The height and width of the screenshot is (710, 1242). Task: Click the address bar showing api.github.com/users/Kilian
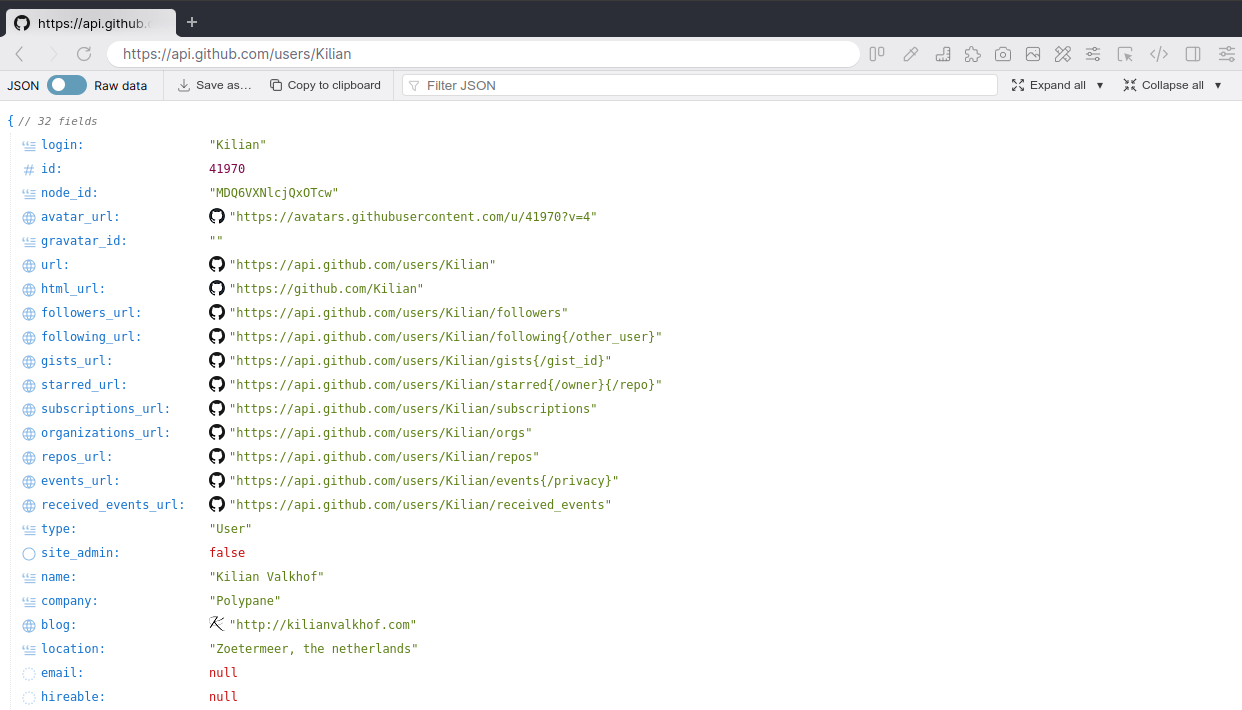coord(483,54)
